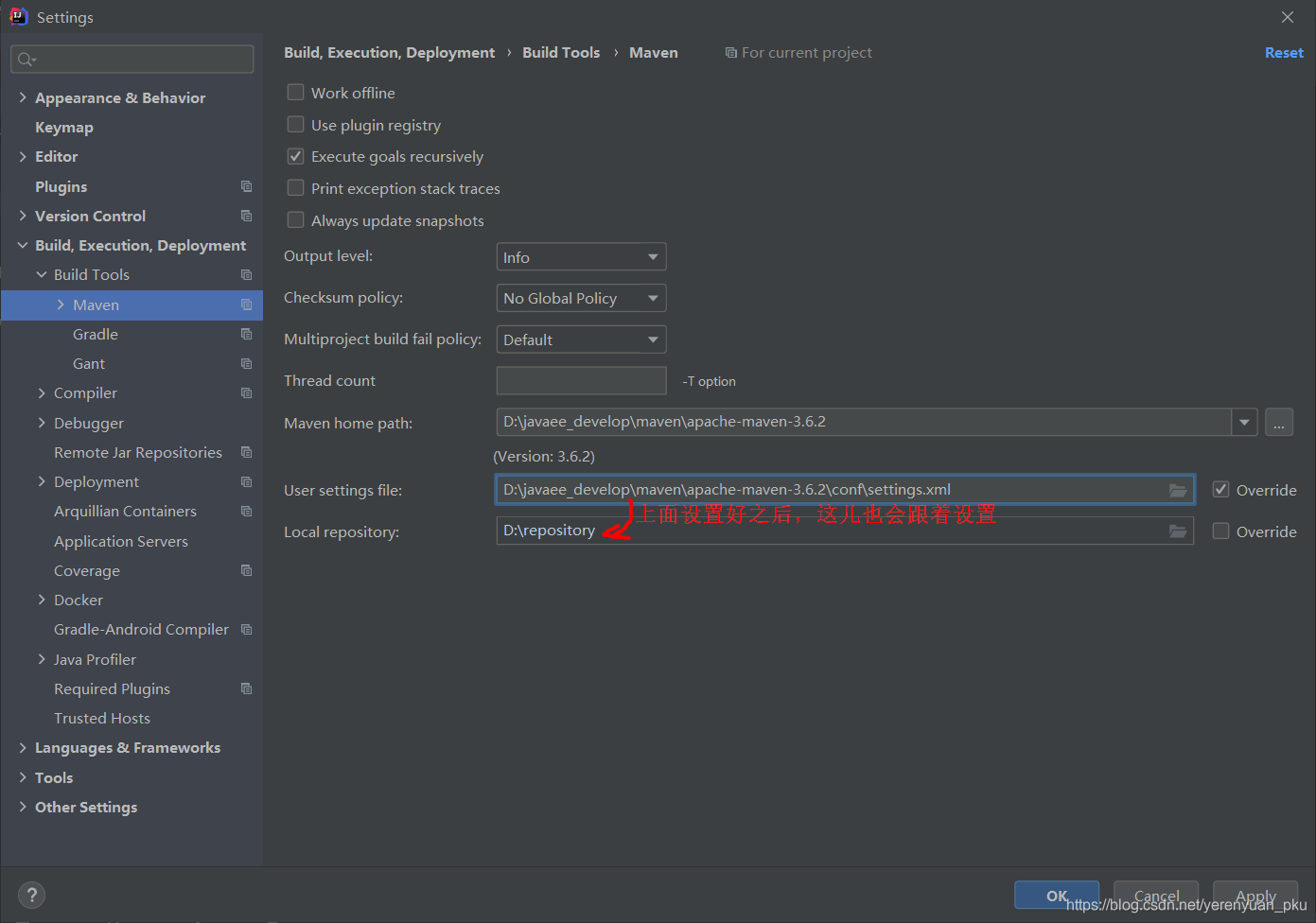1316x923 pixels.
Task: Click the Maven home path browse button
Action: pos(1278,422)
